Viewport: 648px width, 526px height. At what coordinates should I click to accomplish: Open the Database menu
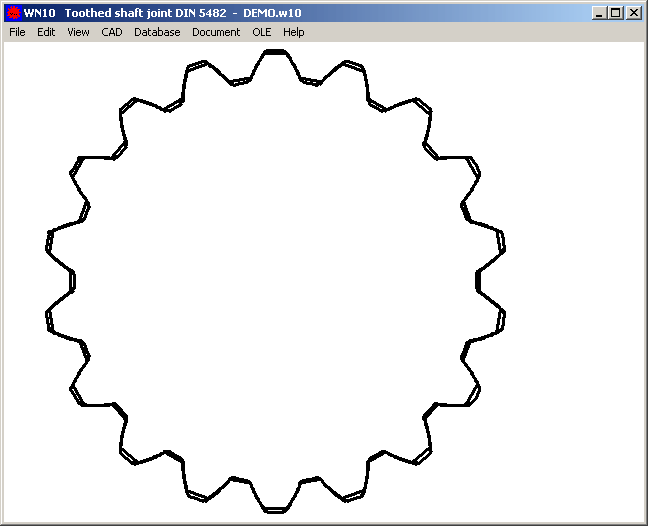click(157, 32)
